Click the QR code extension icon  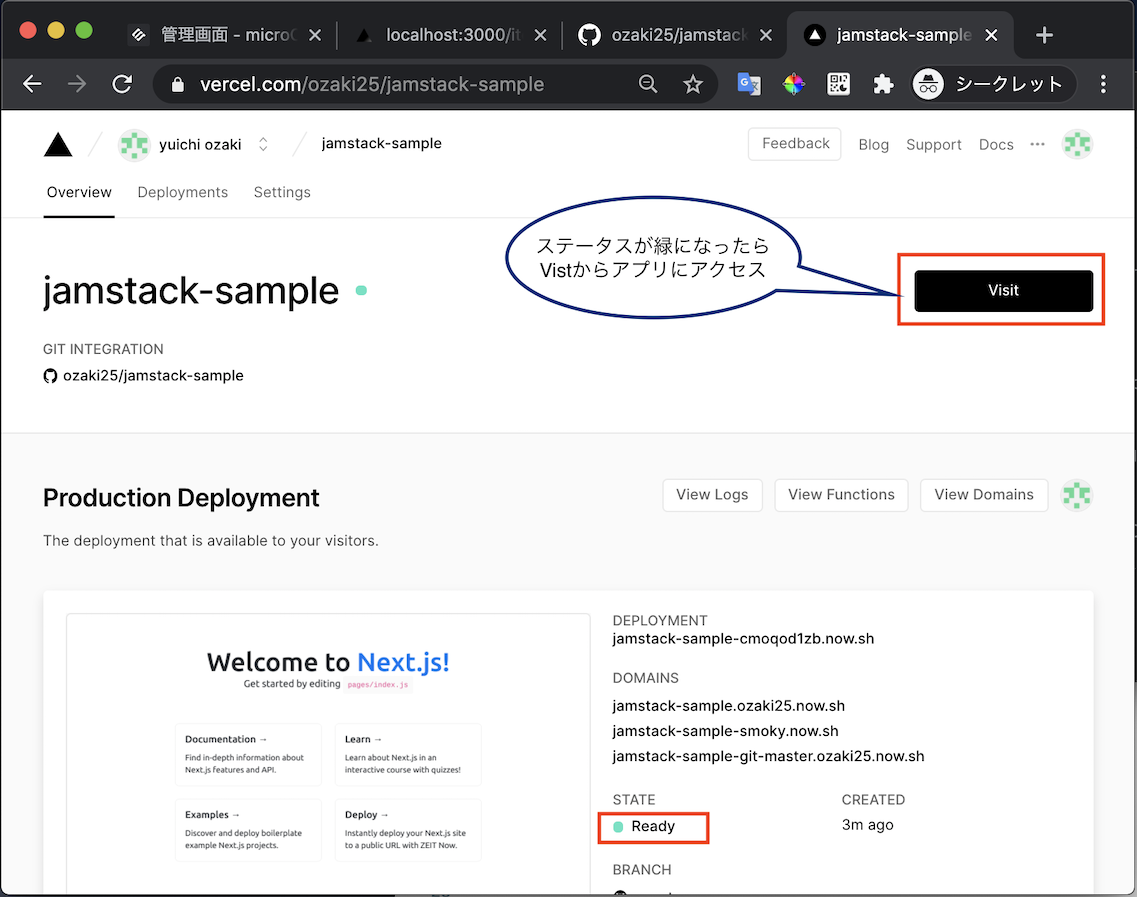click(x=838, y=84)
